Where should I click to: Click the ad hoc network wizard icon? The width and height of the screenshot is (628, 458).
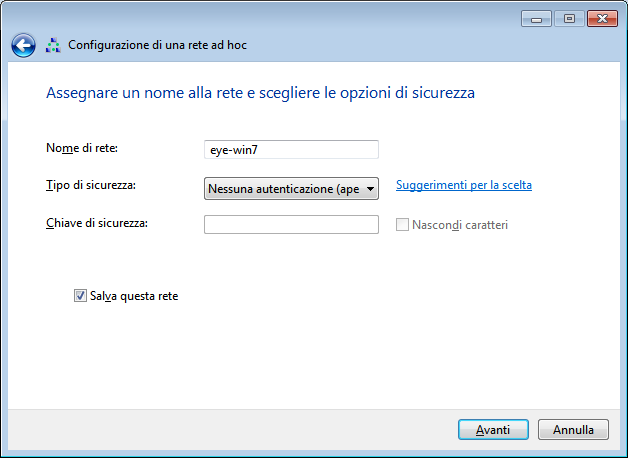[x=53, y=45]
